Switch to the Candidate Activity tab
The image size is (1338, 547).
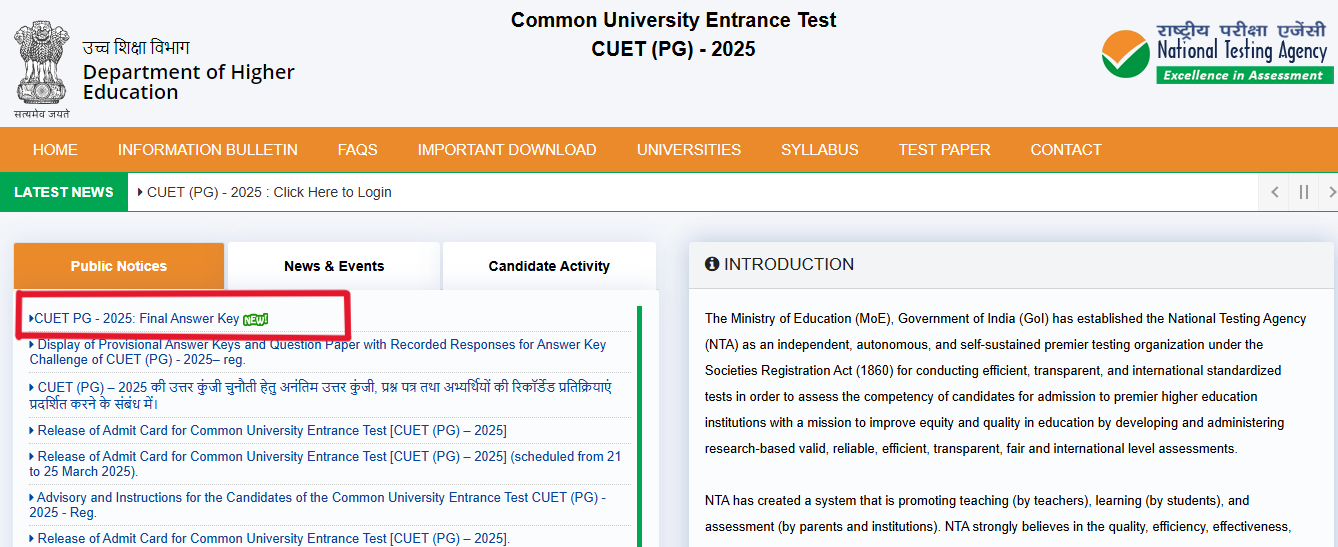click(549, 266)
